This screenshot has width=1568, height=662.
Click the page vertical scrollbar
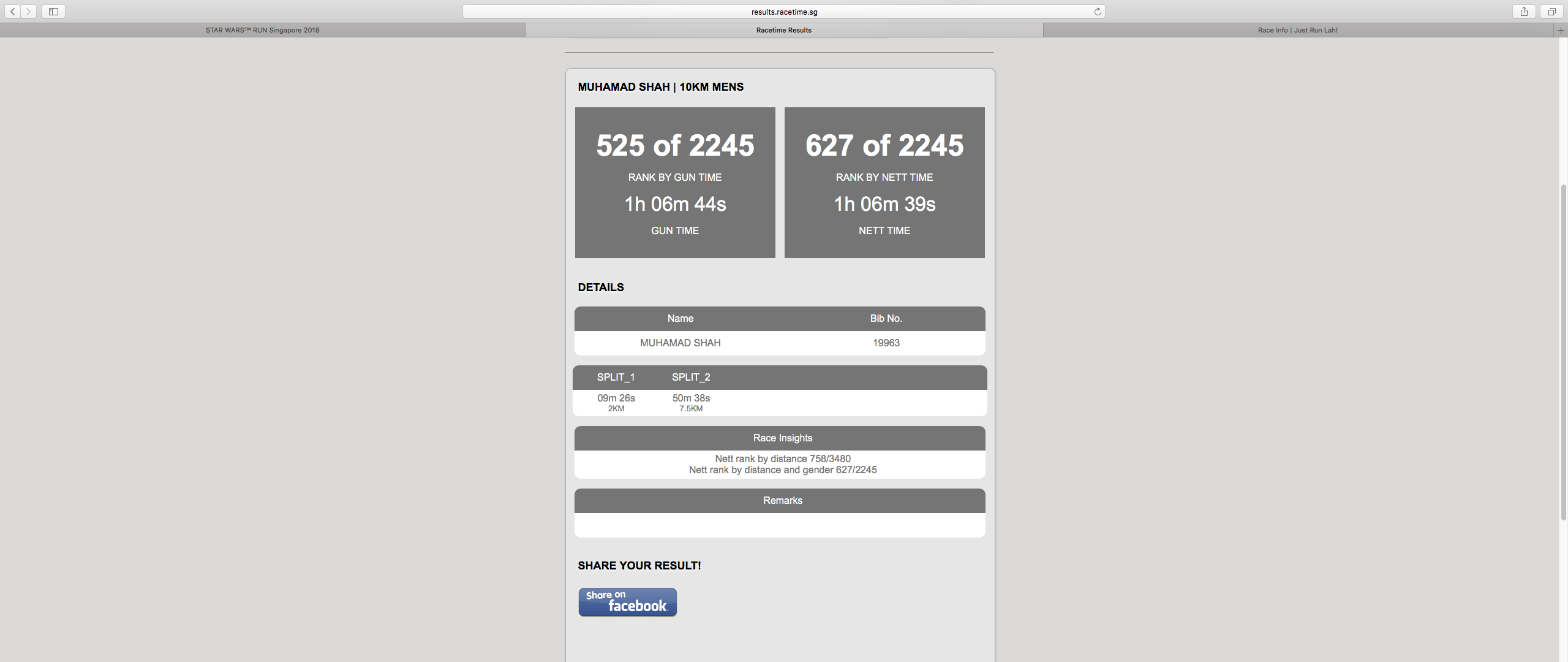click(x=1563, y=352)
